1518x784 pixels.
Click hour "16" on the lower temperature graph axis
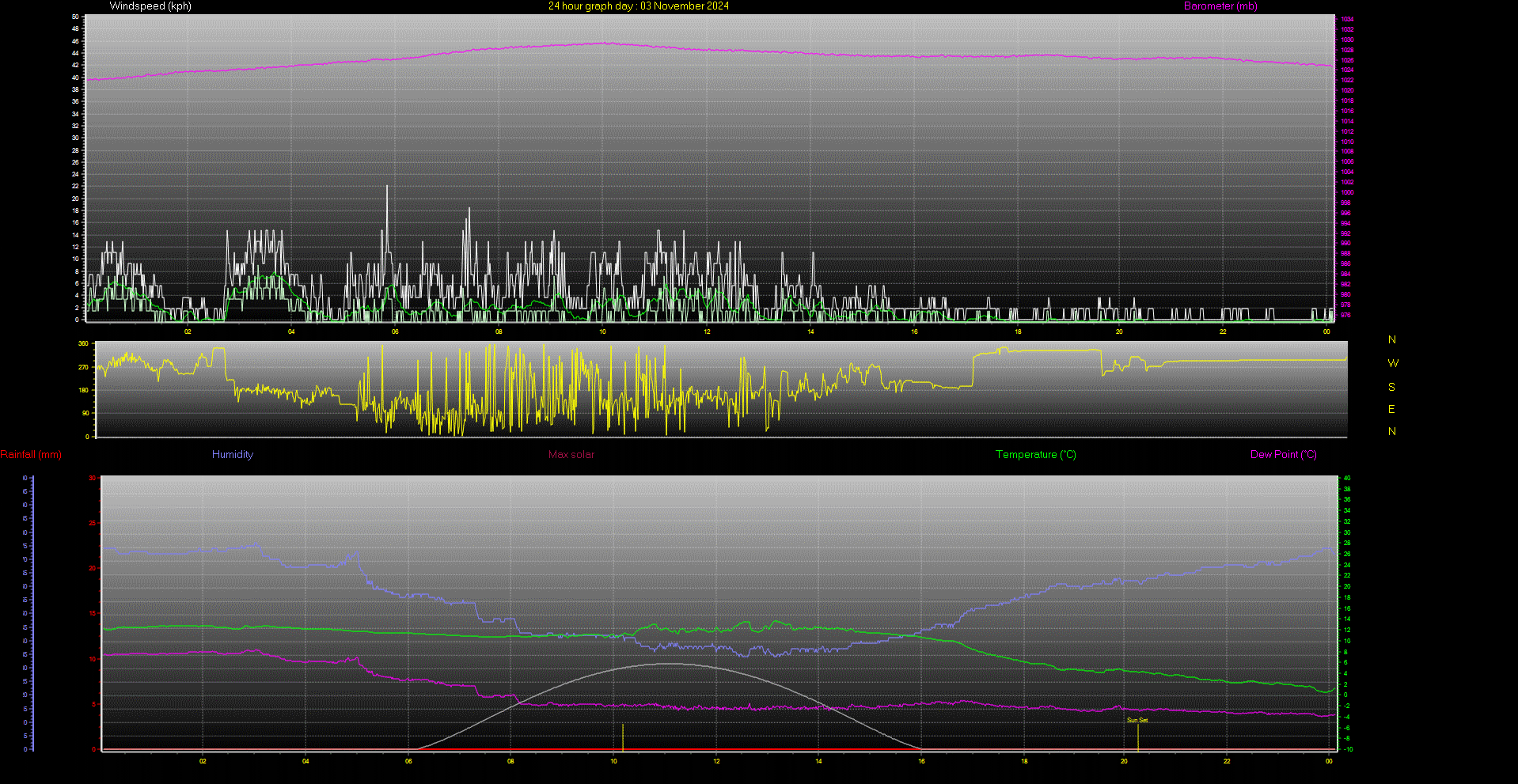pyautogui.click(x=921, y=761)
